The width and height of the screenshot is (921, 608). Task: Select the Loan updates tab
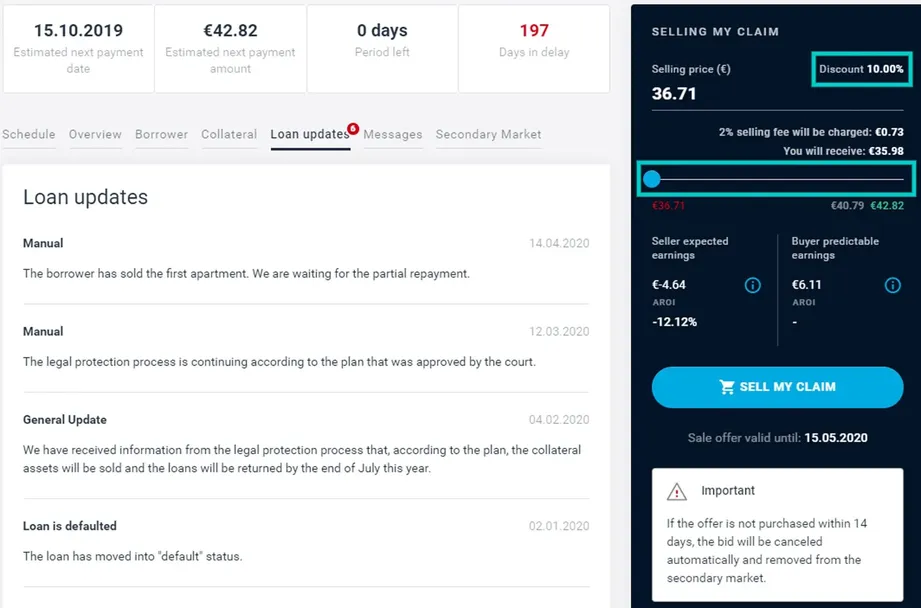310,135
